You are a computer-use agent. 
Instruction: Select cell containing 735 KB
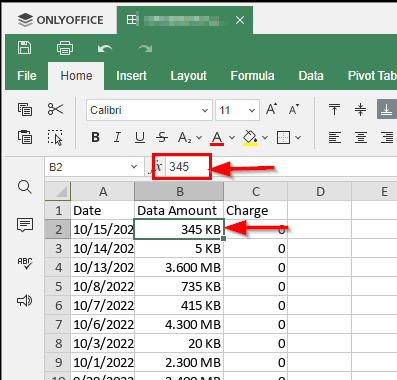[x=179, y=286]
